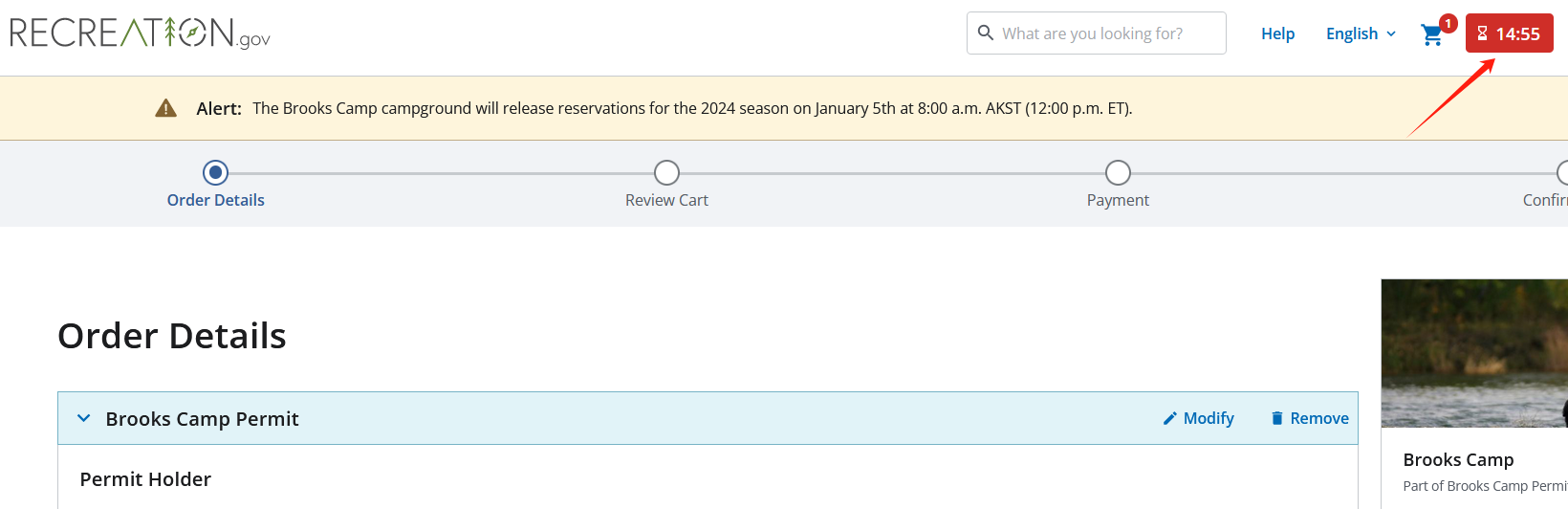Collapse the Brooks Camp Permit section
This screenshot has width=1568, height=509.
pyautogui.click(x=84, y=418)
